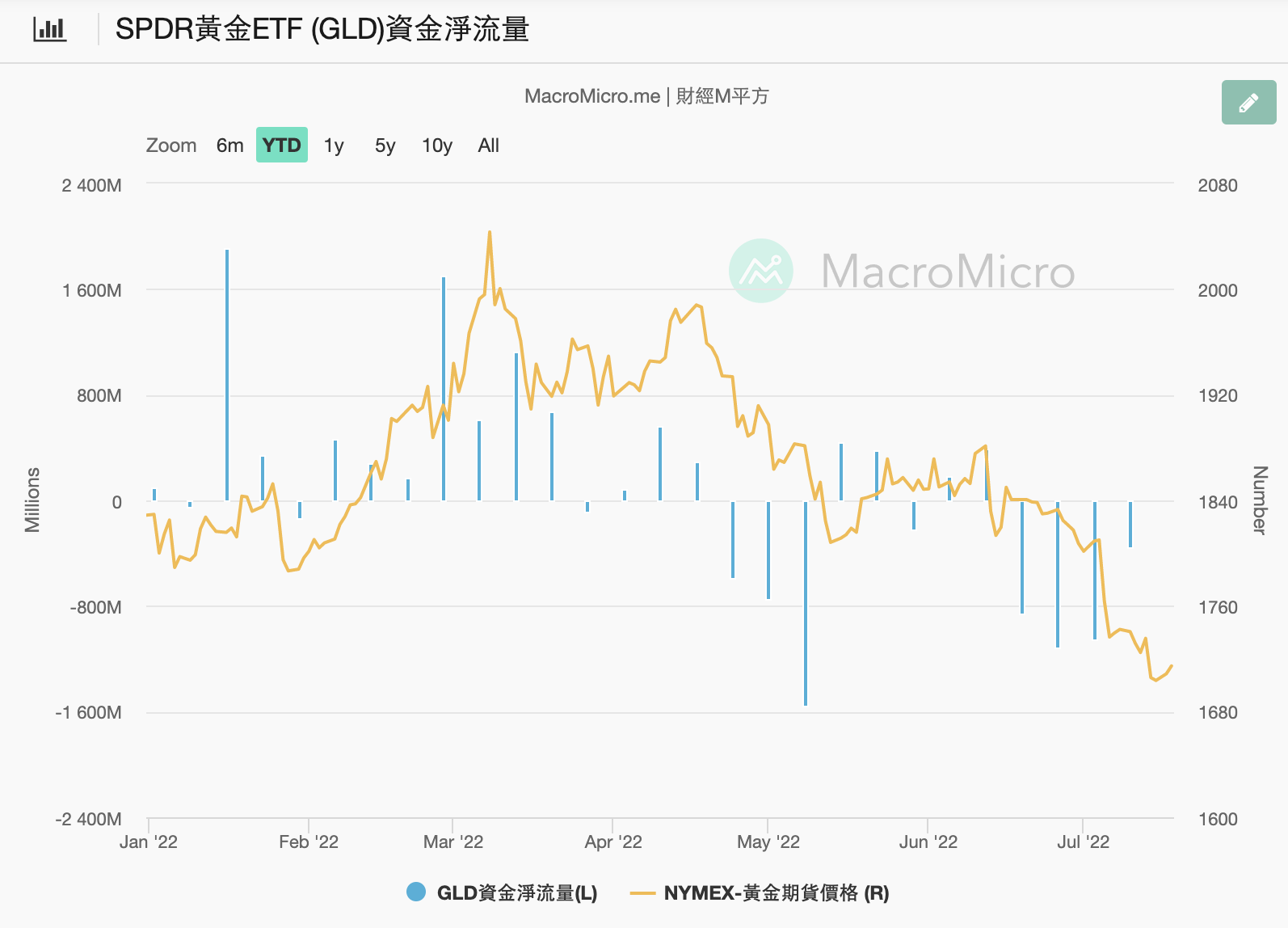Viewport: 1288px width, 928px height.
Task: Toggle the NYMEX-黃金期貨價格 (R) legend series
Action: click(x=760, y=893)
